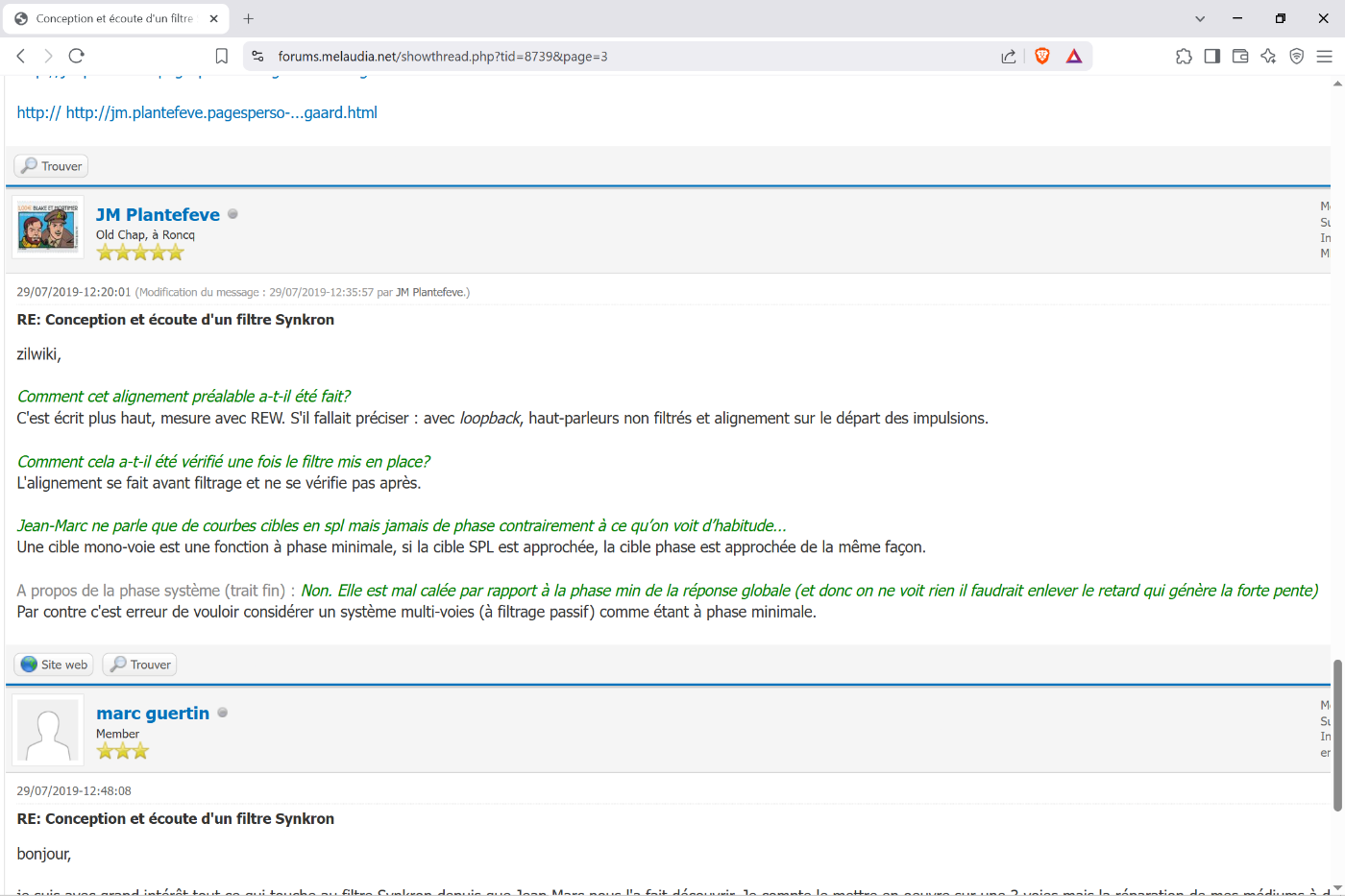
Task: Share this page via share icon
Action: (x=1008, y=57)
